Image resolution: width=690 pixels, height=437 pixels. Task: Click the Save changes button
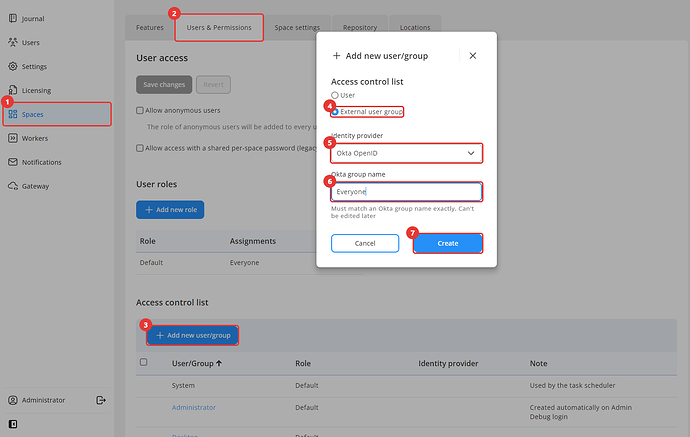pos(164,84)
